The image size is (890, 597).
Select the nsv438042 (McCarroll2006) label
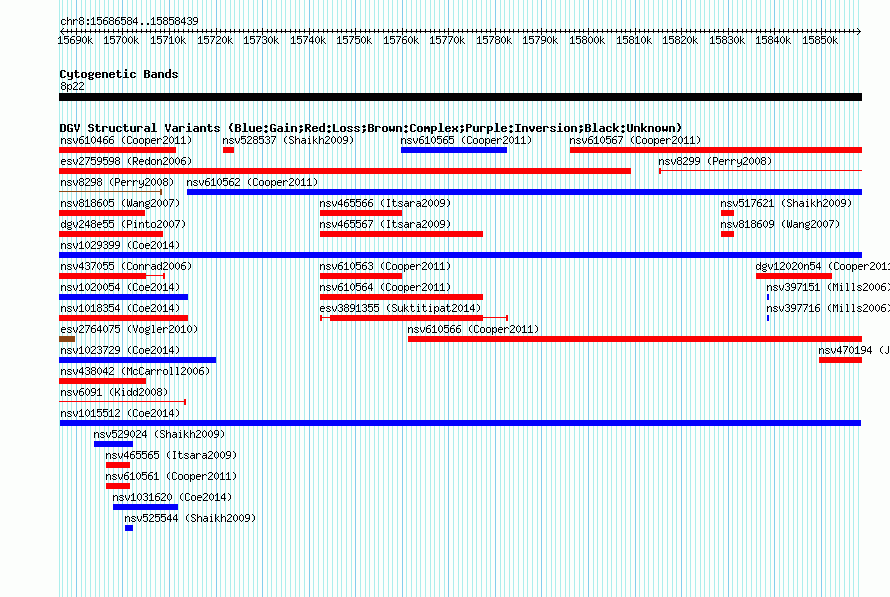coord(135,371)
